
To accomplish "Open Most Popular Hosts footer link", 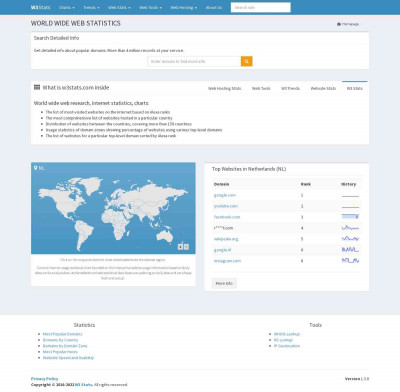I will (60, 352).
